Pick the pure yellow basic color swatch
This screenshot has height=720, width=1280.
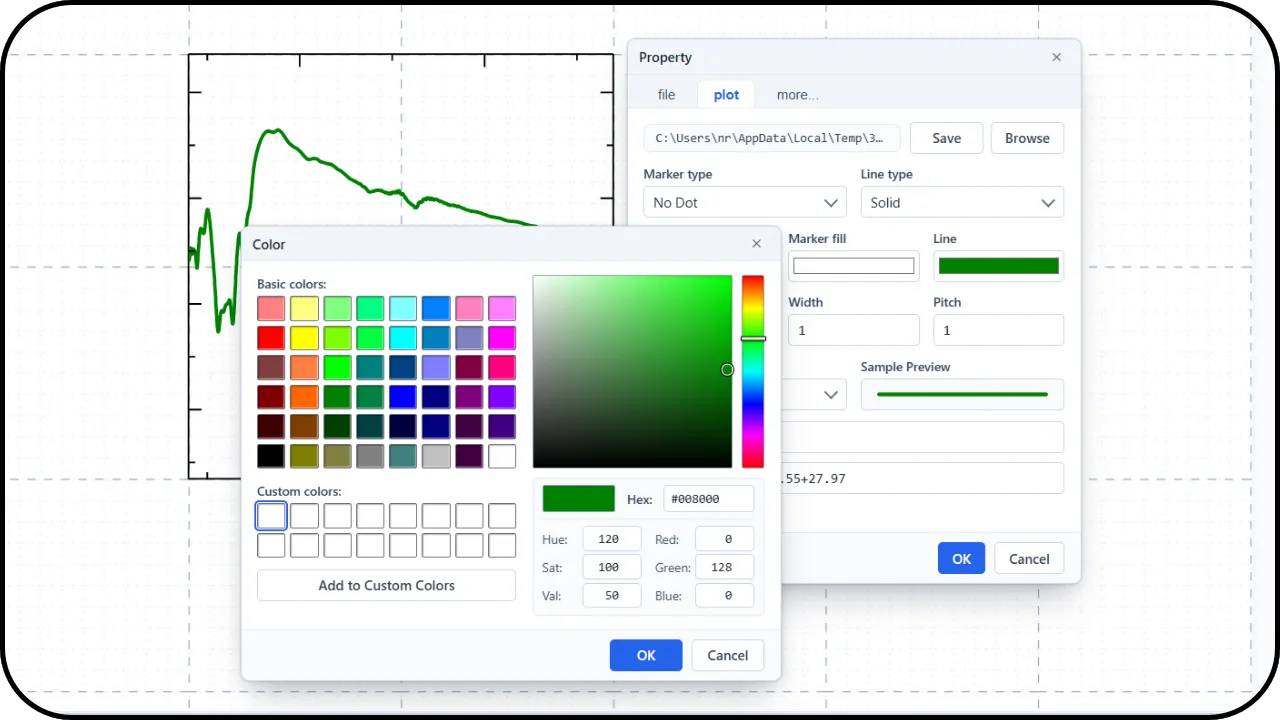(304, 338)
